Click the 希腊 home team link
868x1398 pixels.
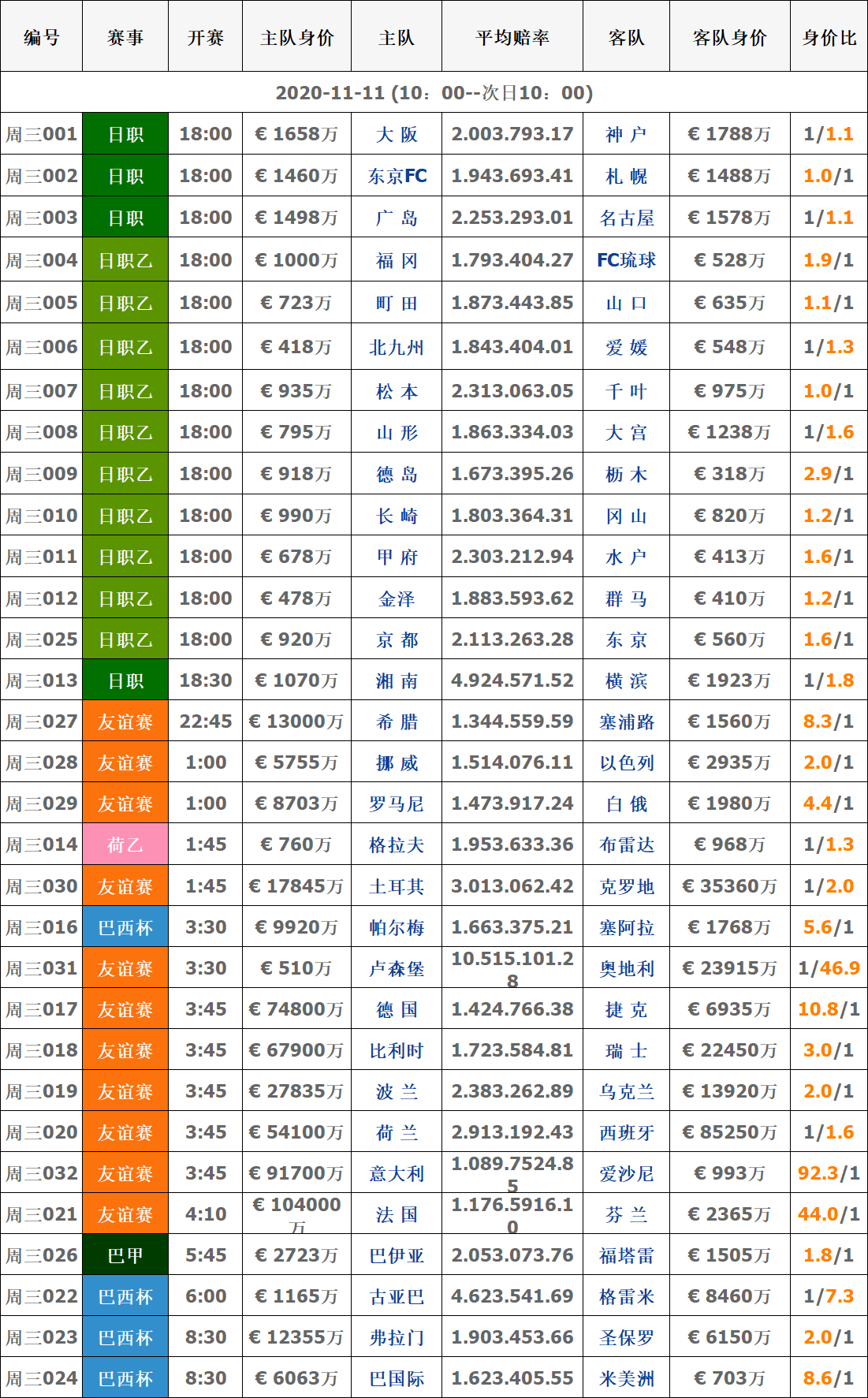coord(397,721)
